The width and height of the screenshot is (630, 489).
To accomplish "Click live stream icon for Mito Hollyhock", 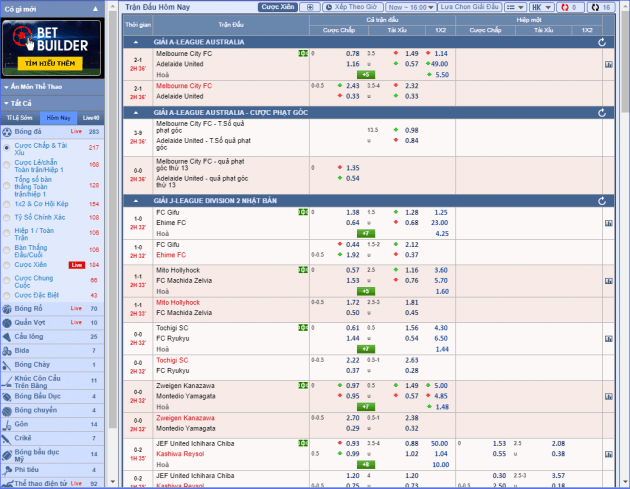I will [303, 270].
